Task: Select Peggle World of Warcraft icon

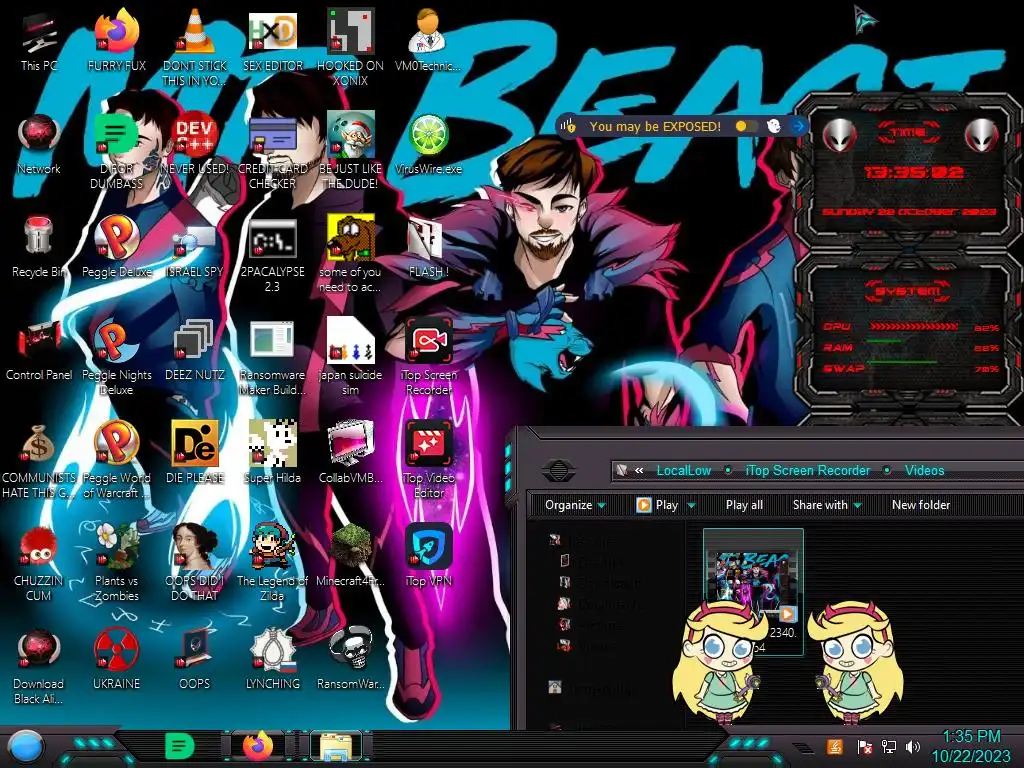Action: (x=117, y=459)
